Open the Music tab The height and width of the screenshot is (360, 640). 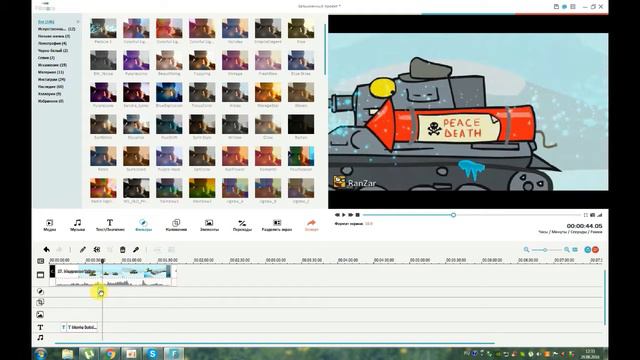click(x=77, y=225)
